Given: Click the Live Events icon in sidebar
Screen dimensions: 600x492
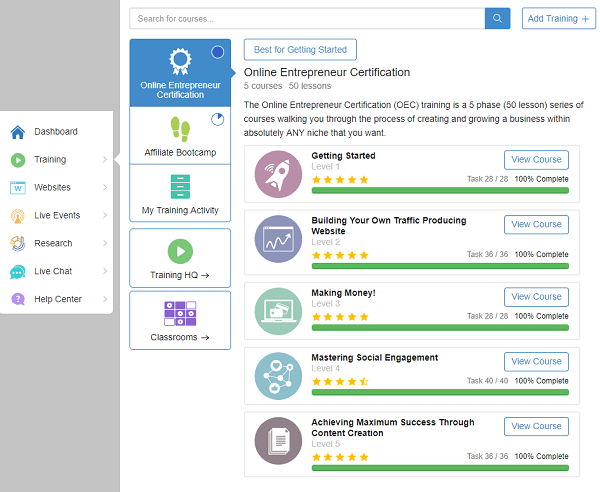Looking at the screenshot, I should tap(18, 216).
